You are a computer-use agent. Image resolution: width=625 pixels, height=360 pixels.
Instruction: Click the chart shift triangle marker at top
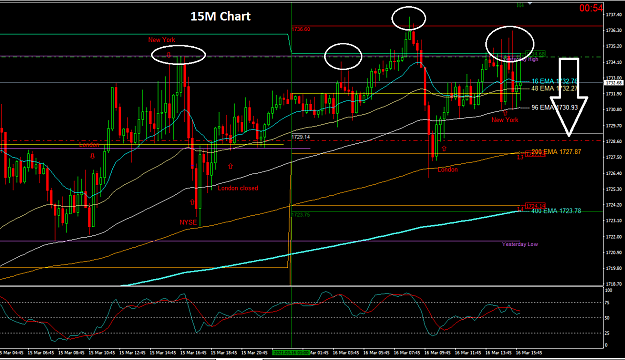530,3
